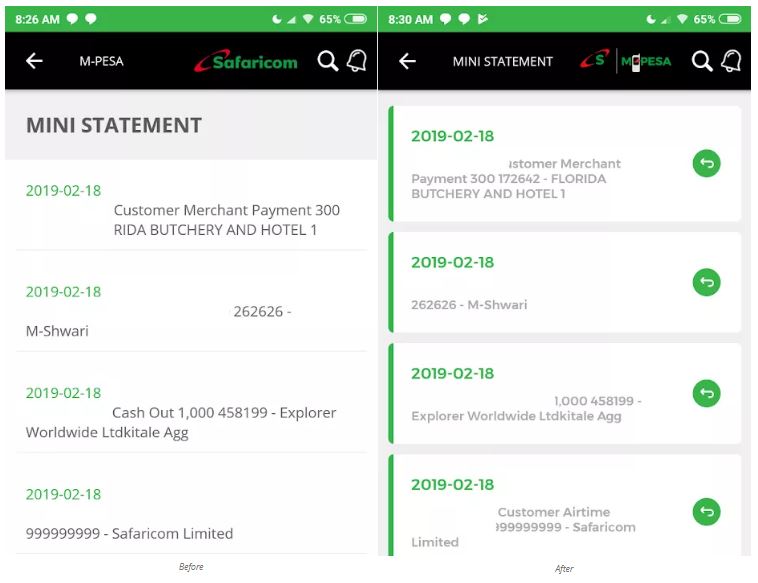Image resolution: width=758 pixels, height=583 pixels.
Task: Reverse the Florida Butchery payment transaction
Action: (706, 163)
